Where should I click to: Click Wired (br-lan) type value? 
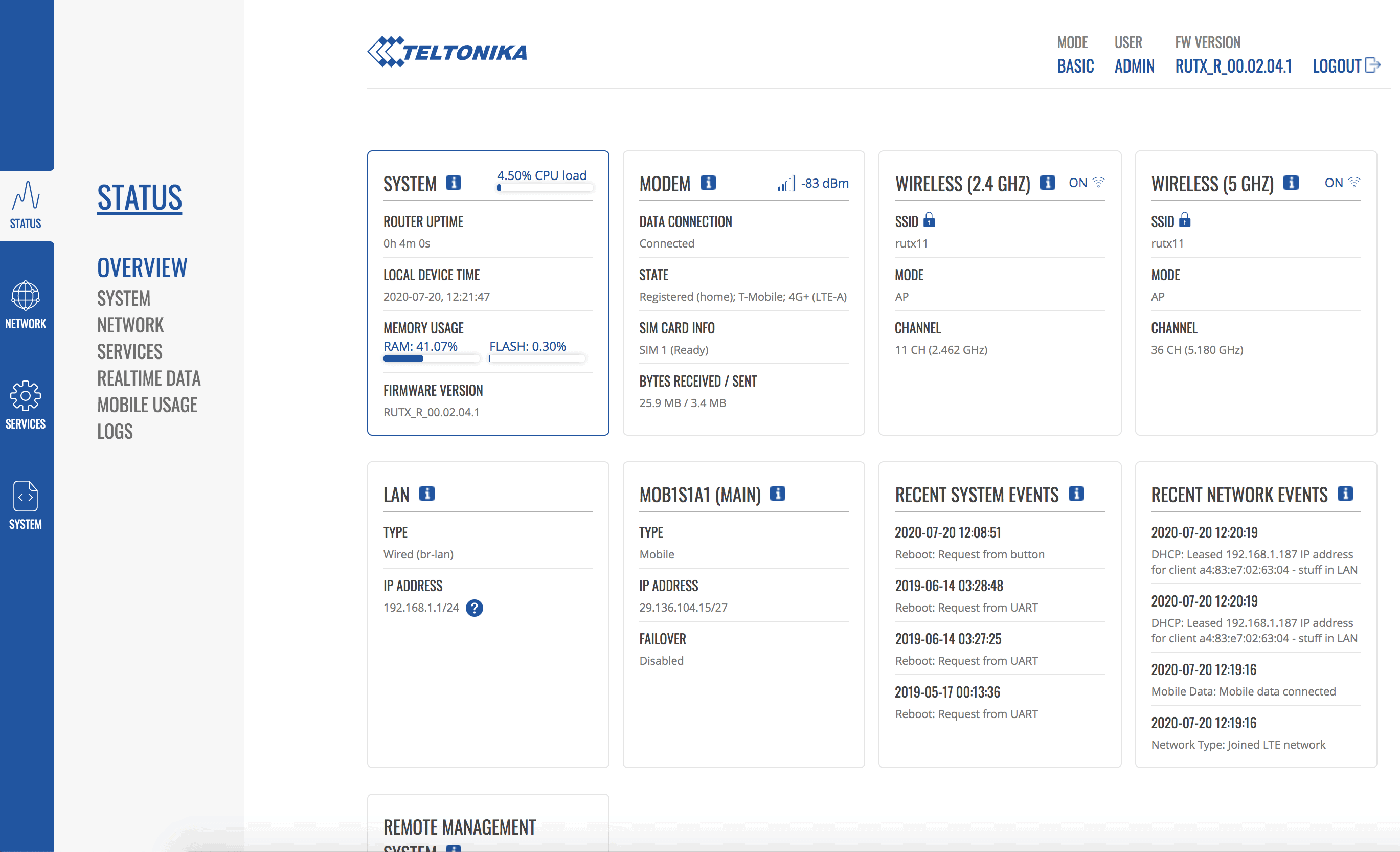[x=418, y=554]
